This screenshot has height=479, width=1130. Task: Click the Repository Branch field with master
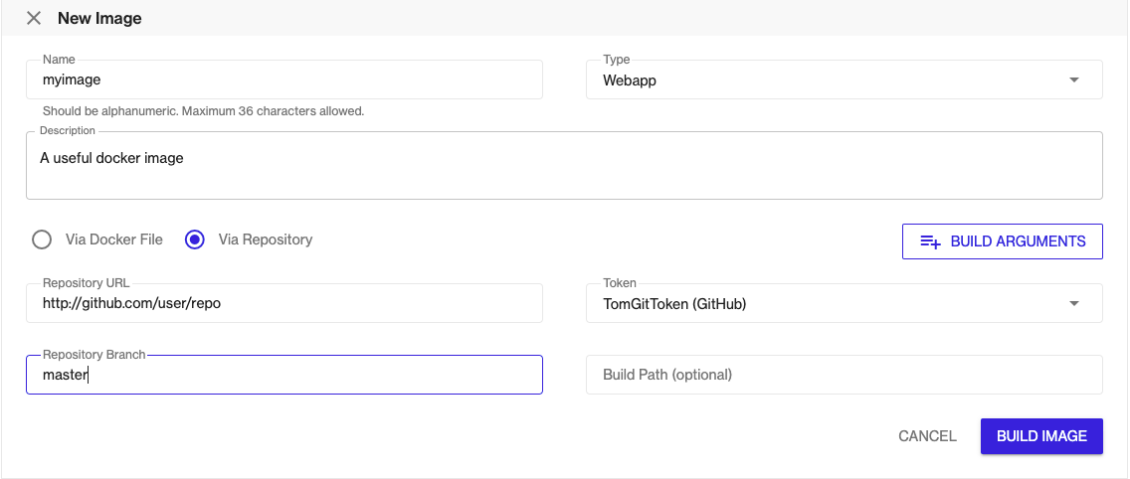pyautogui.click(x=284, y=375)
